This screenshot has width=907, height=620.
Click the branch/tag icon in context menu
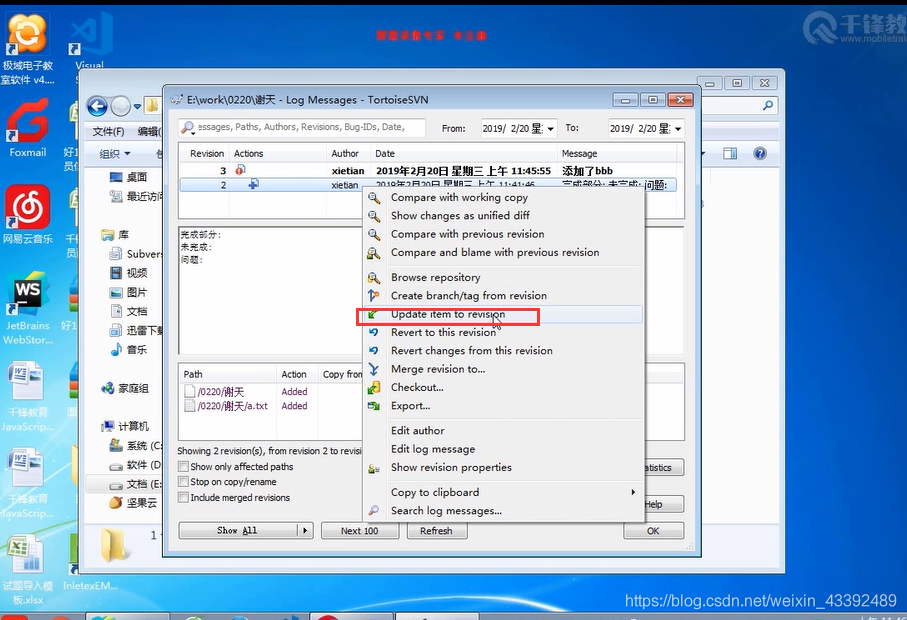point(374,296)
